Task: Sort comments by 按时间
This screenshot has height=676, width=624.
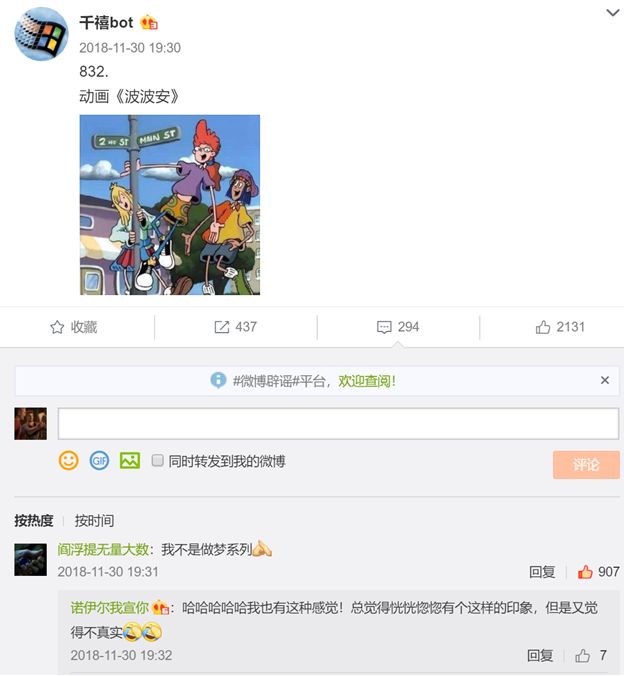Action: (94, 521)
